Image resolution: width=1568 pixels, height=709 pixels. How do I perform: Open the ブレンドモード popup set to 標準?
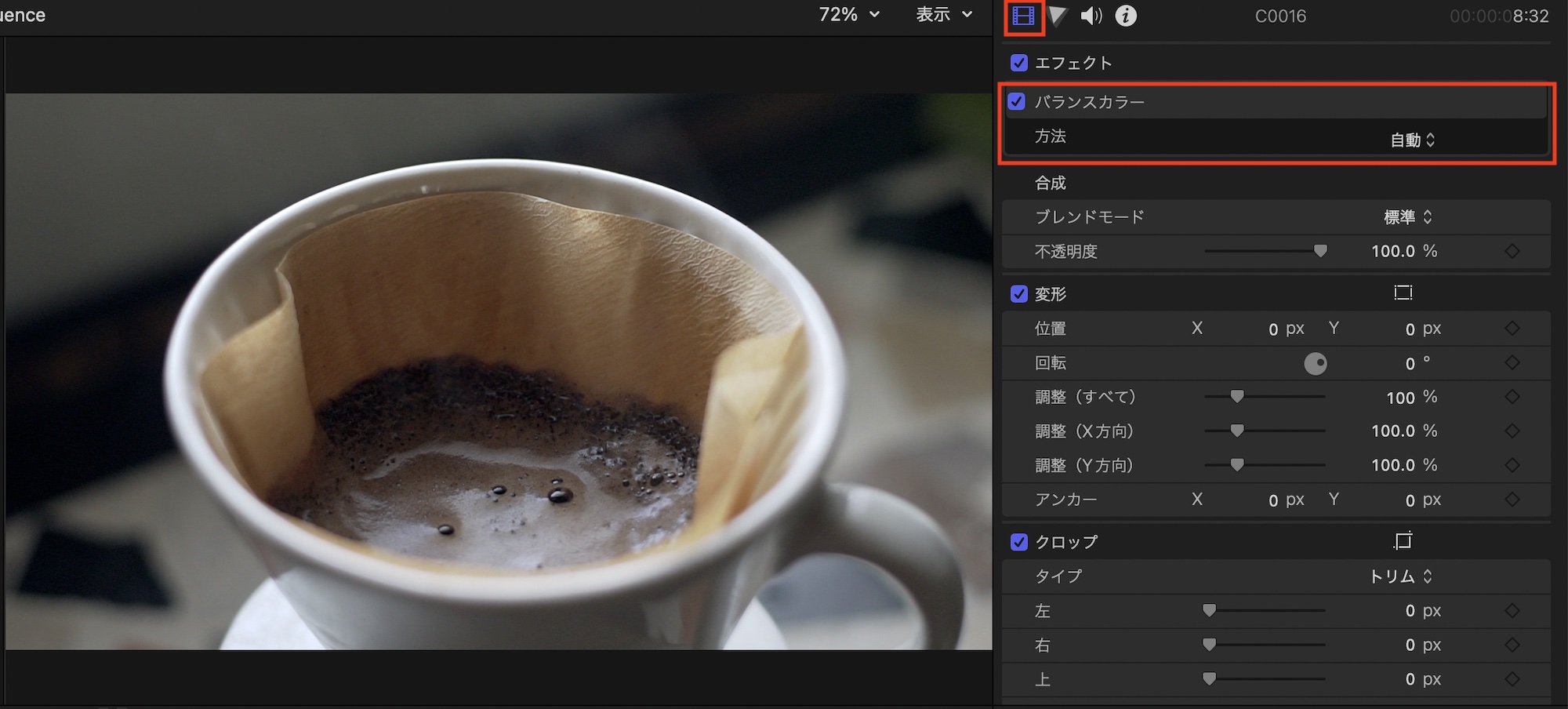1407,217
